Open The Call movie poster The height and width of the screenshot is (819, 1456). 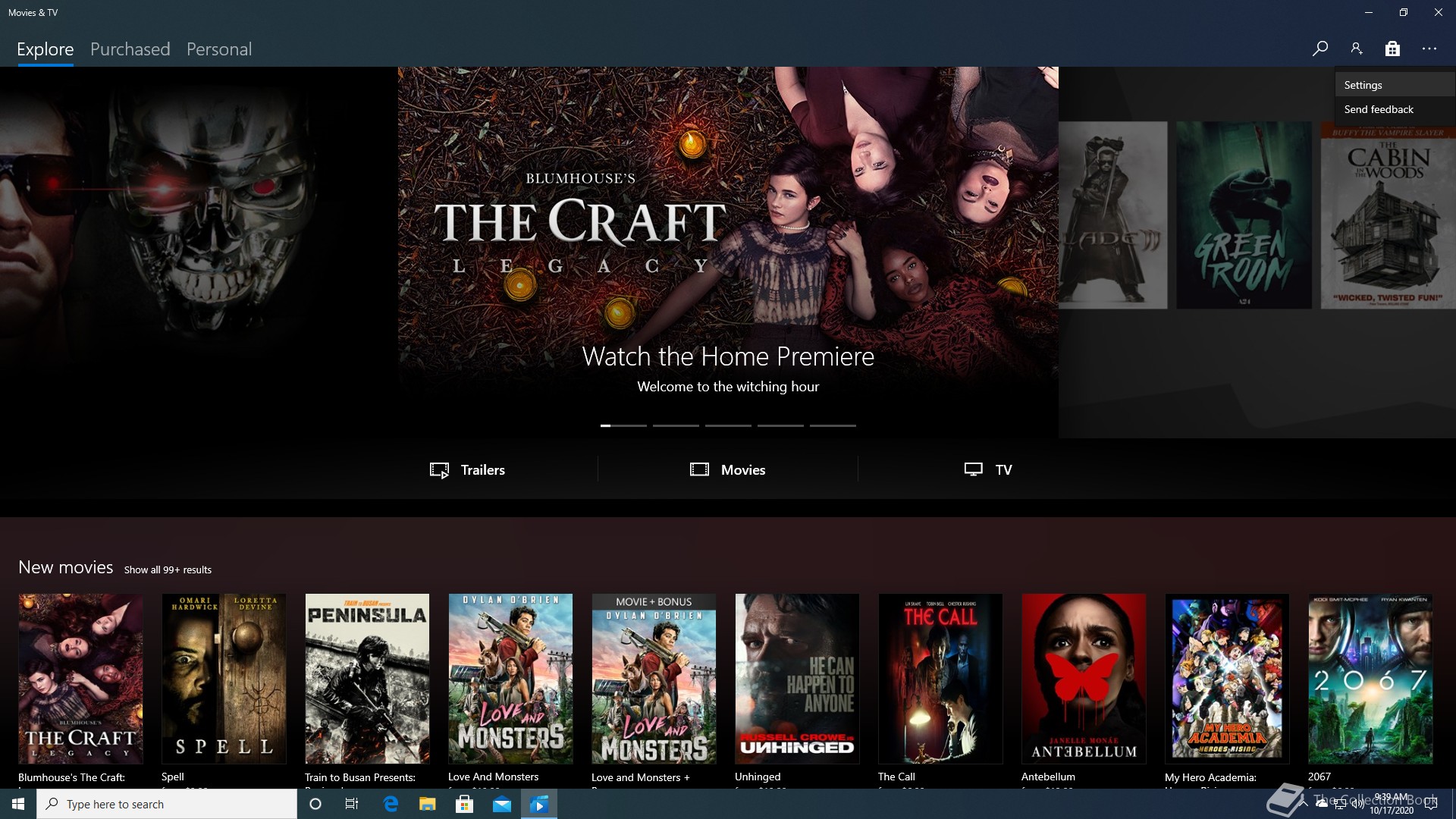click(940, 679)
